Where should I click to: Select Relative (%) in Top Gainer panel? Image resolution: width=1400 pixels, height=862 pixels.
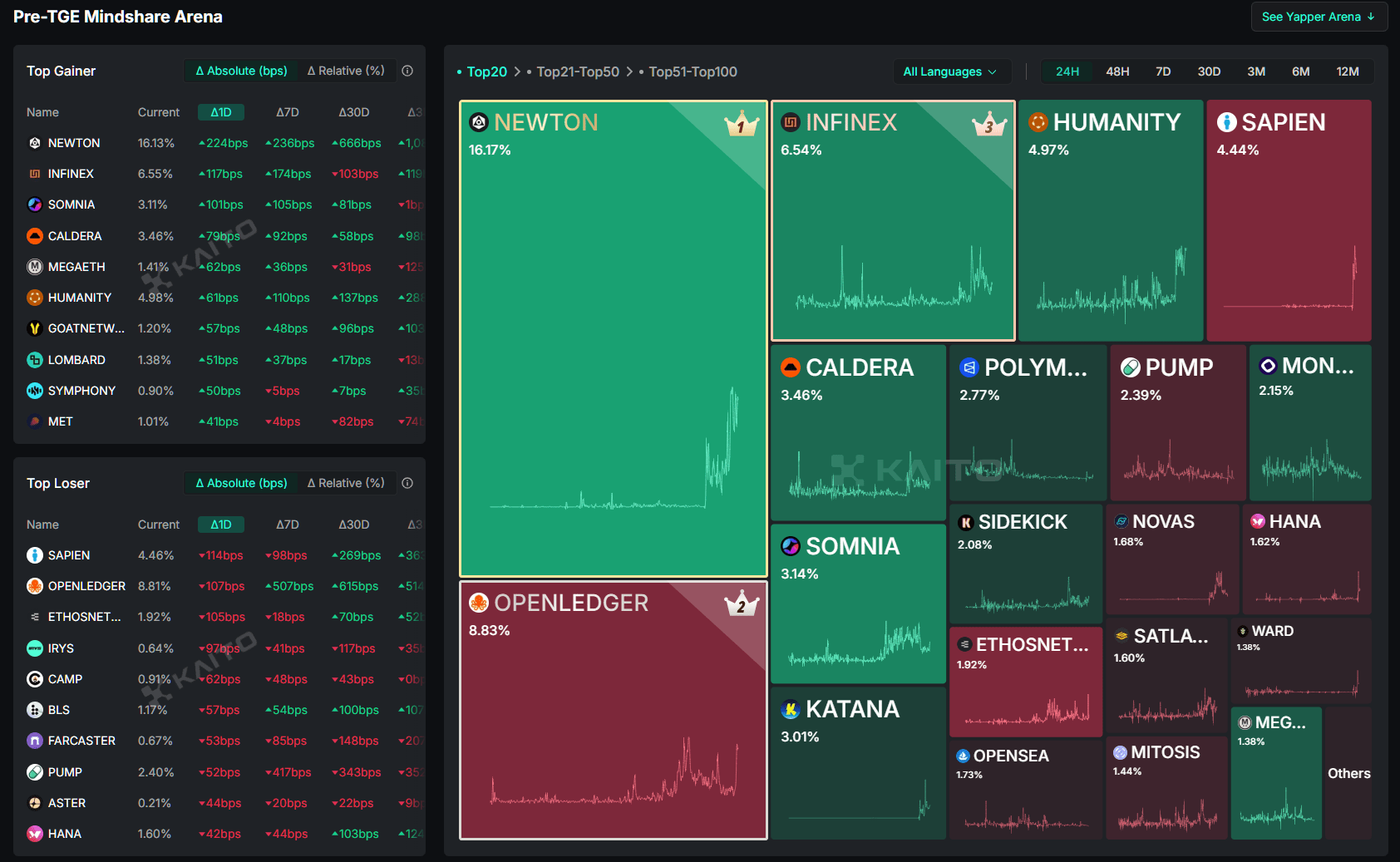coord(346,71)
